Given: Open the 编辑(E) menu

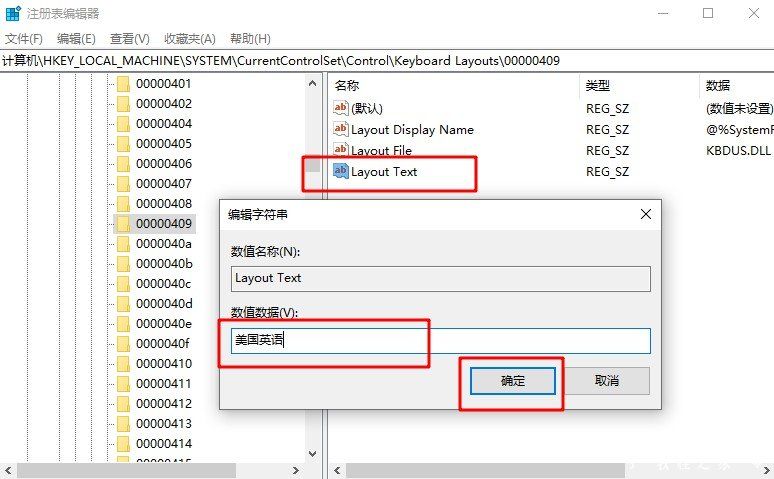Looking at the screenshot, I should pos(76,39).
